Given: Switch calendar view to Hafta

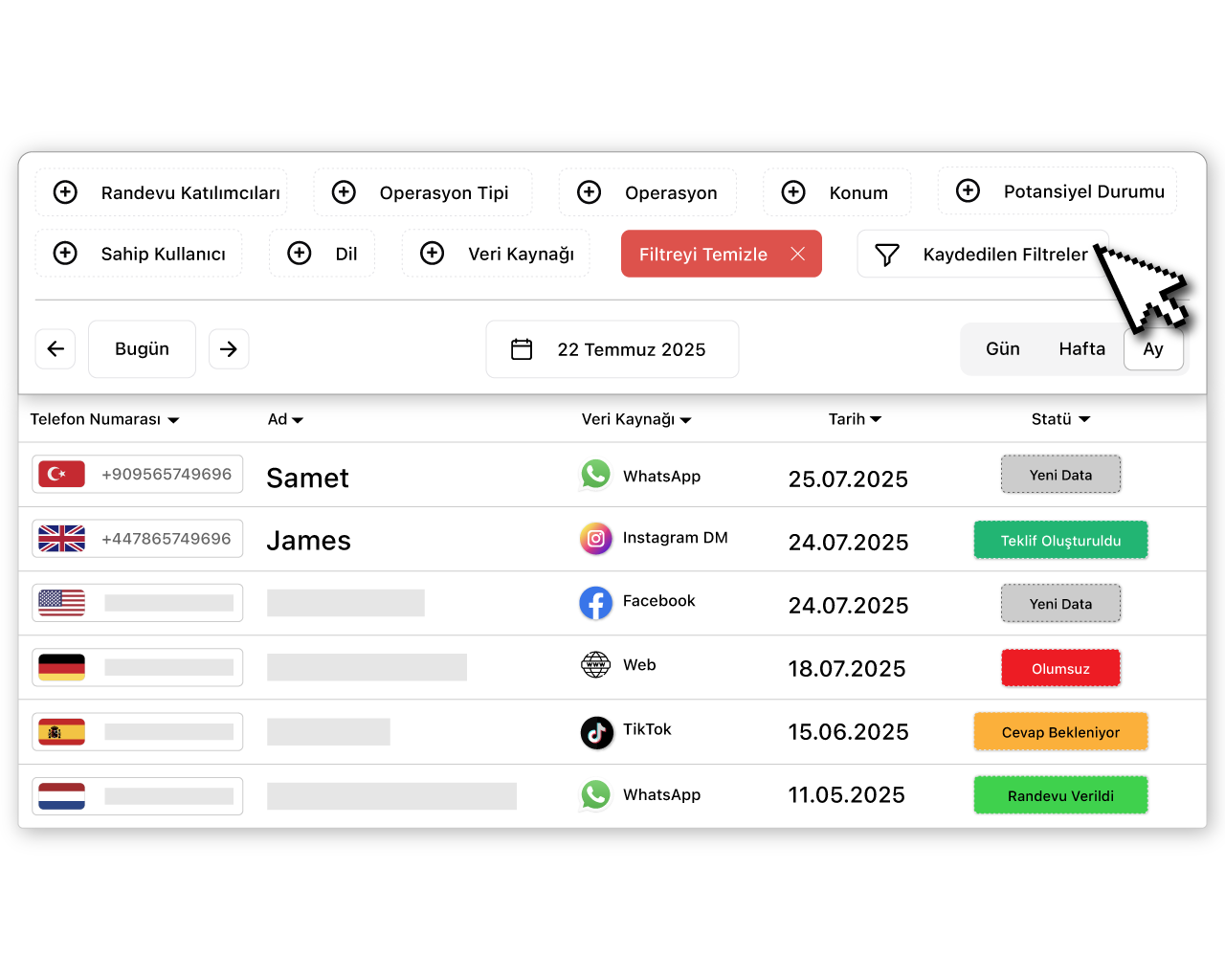Looking at the screenshot, I should 1081,349.
